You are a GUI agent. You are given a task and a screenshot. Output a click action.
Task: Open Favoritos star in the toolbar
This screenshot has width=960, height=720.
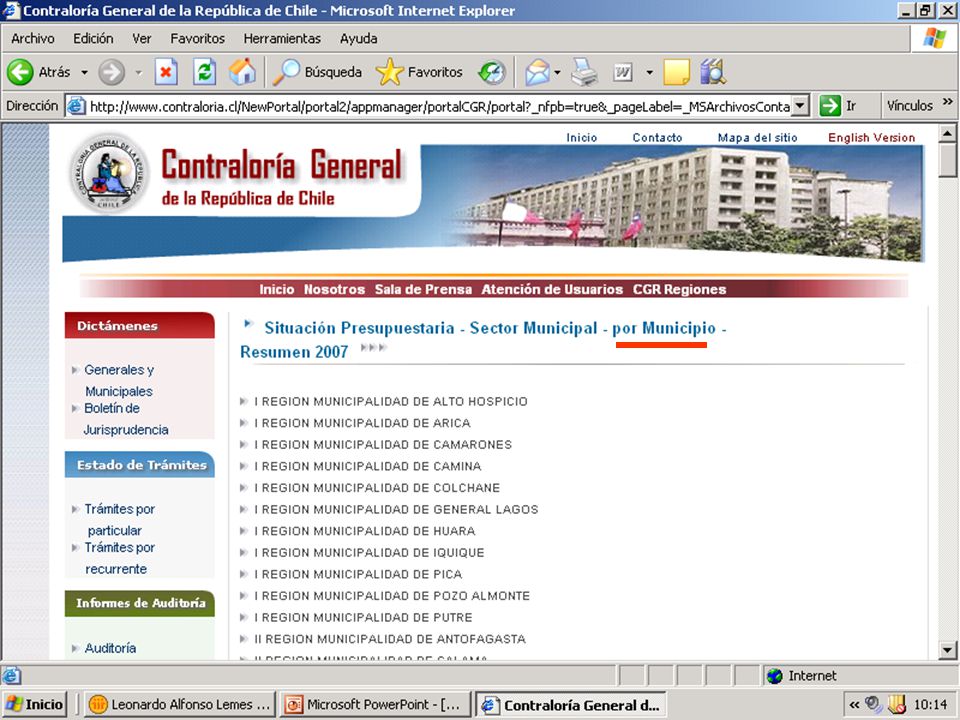click(x=389, y=72)
